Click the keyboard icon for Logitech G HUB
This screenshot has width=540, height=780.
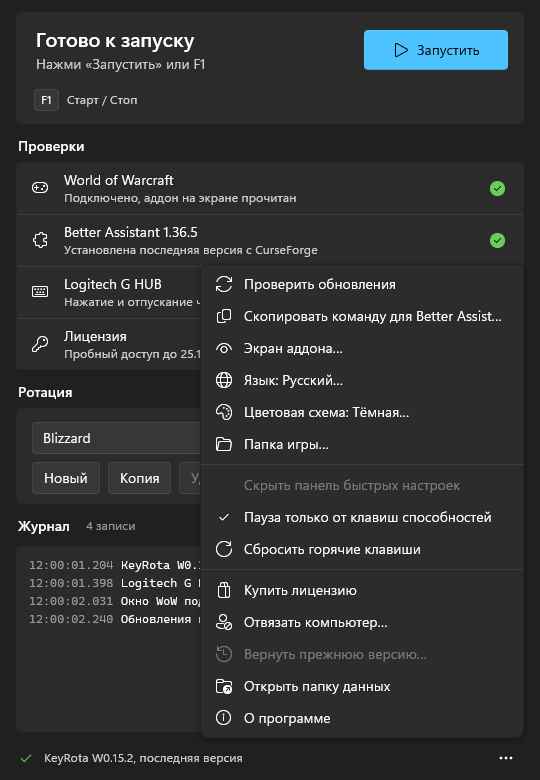[40, 292]
